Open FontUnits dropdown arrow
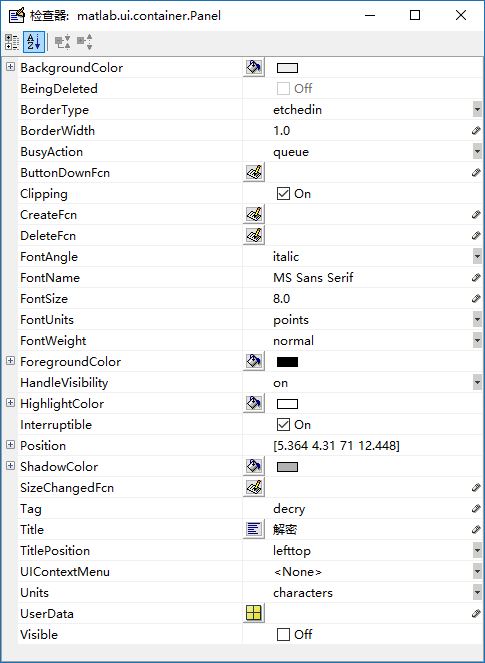The width and height of the screenshot is (485, 663). coord(477,319)
